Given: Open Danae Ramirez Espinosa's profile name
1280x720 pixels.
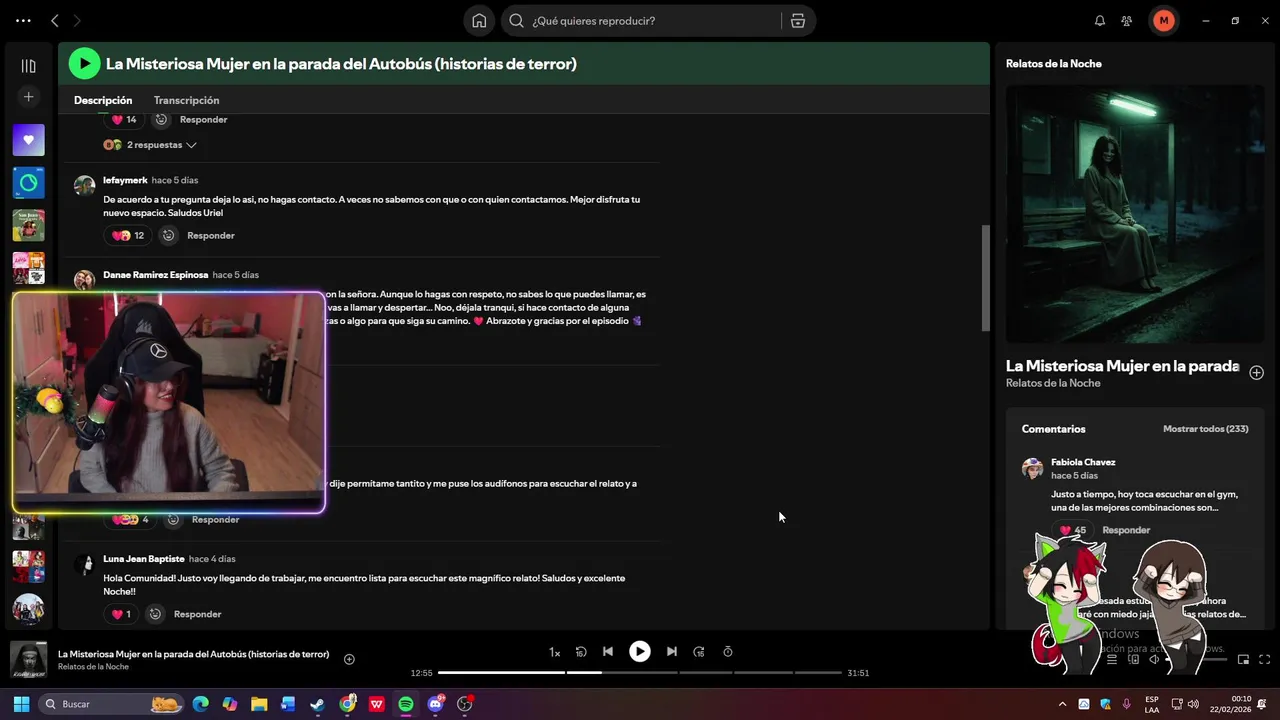Looking at the screenshot, I should 155,275.
